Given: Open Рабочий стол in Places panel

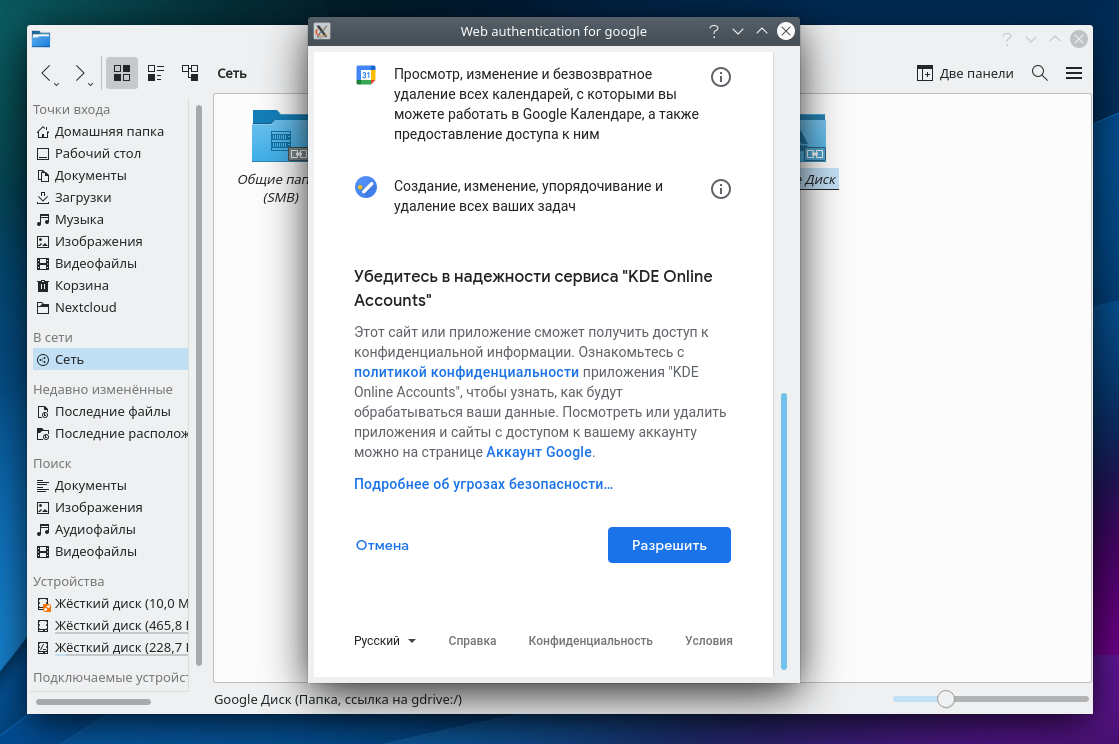Looking at the screenshot, I should click(111, 153).
